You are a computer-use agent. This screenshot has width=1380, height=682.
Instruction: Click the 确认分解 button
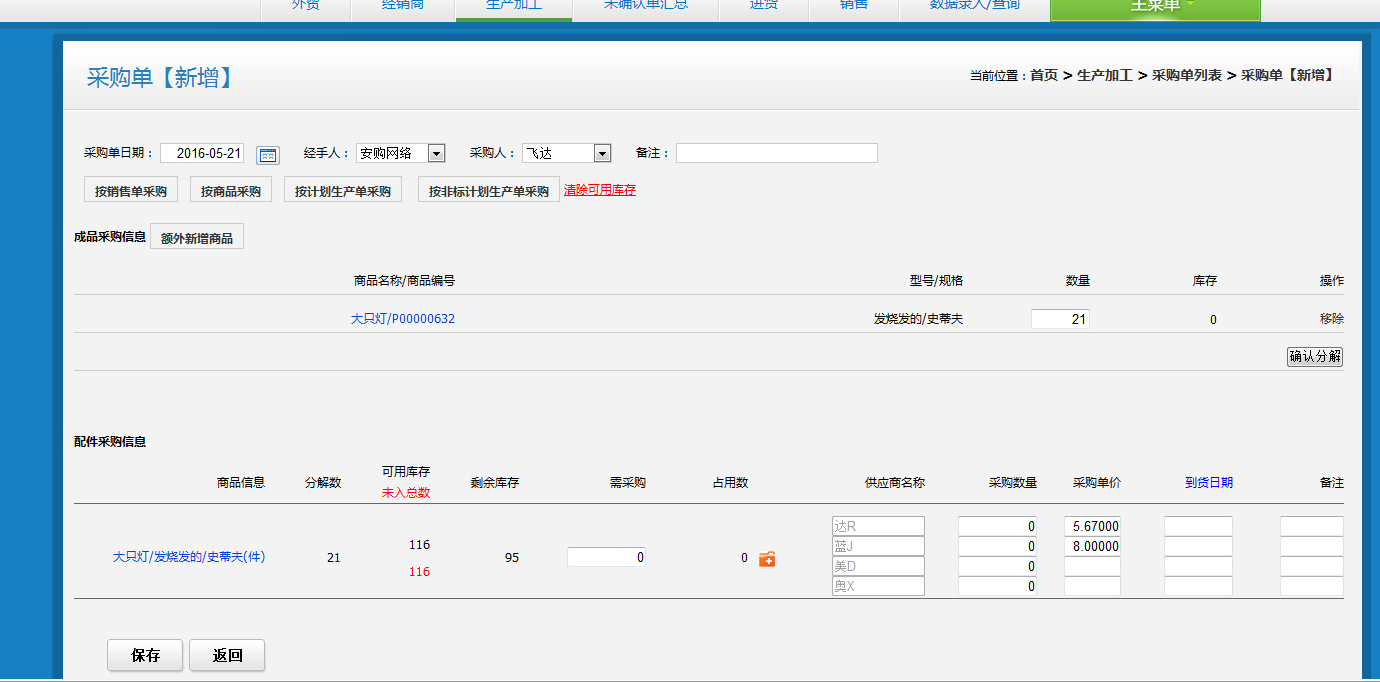[x=1314, y=357]
